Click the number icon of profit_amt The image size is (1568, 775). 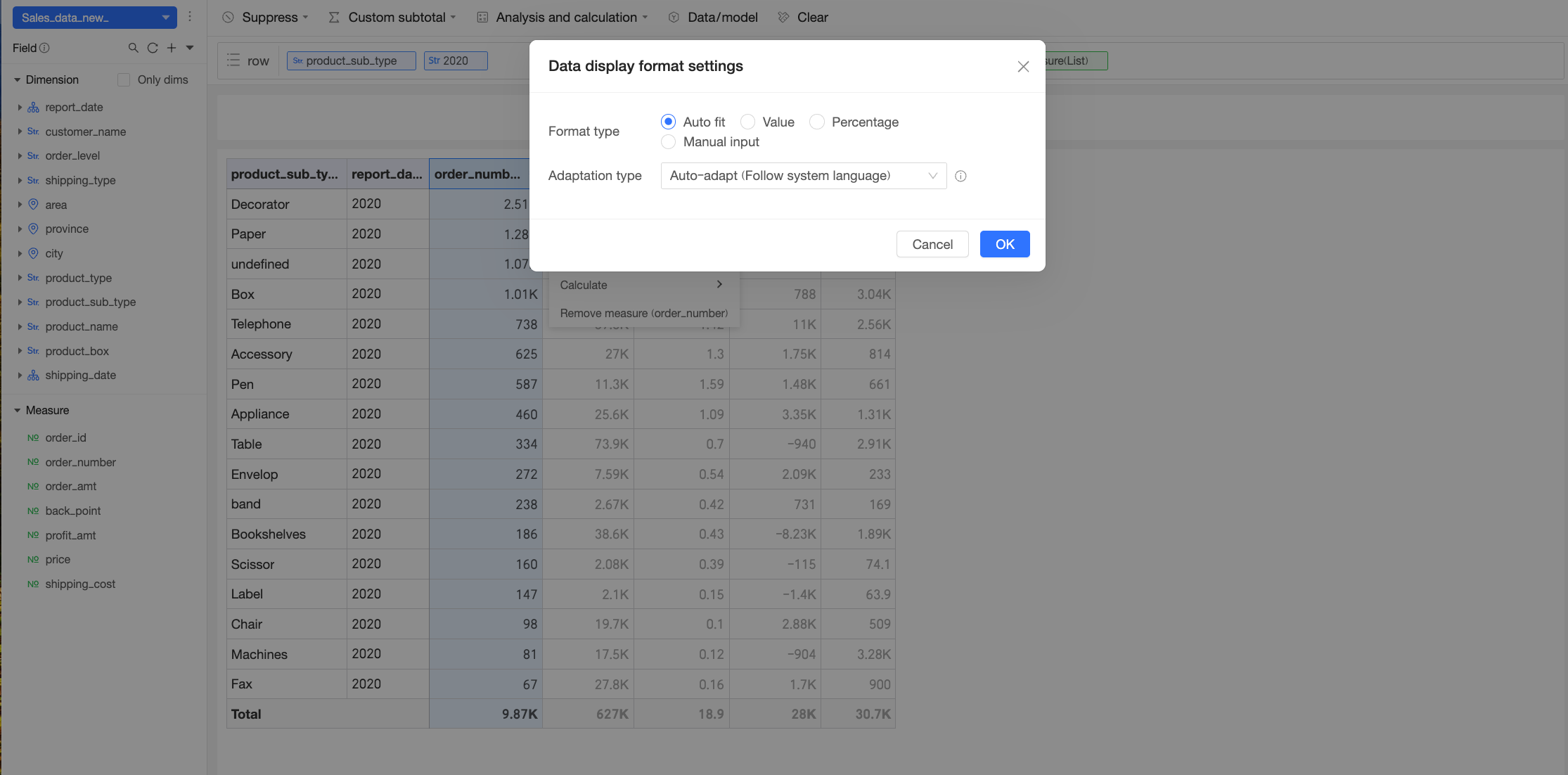(x=33, y=534)
